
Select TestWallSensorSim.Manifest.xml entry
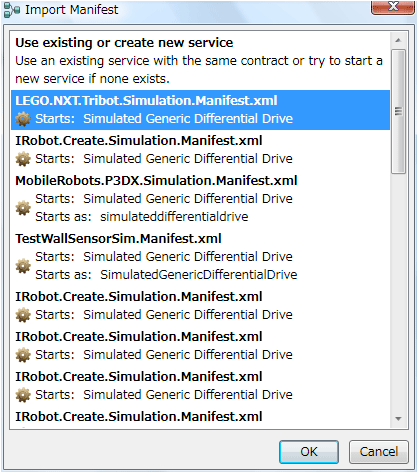click(x=200, y=257)
